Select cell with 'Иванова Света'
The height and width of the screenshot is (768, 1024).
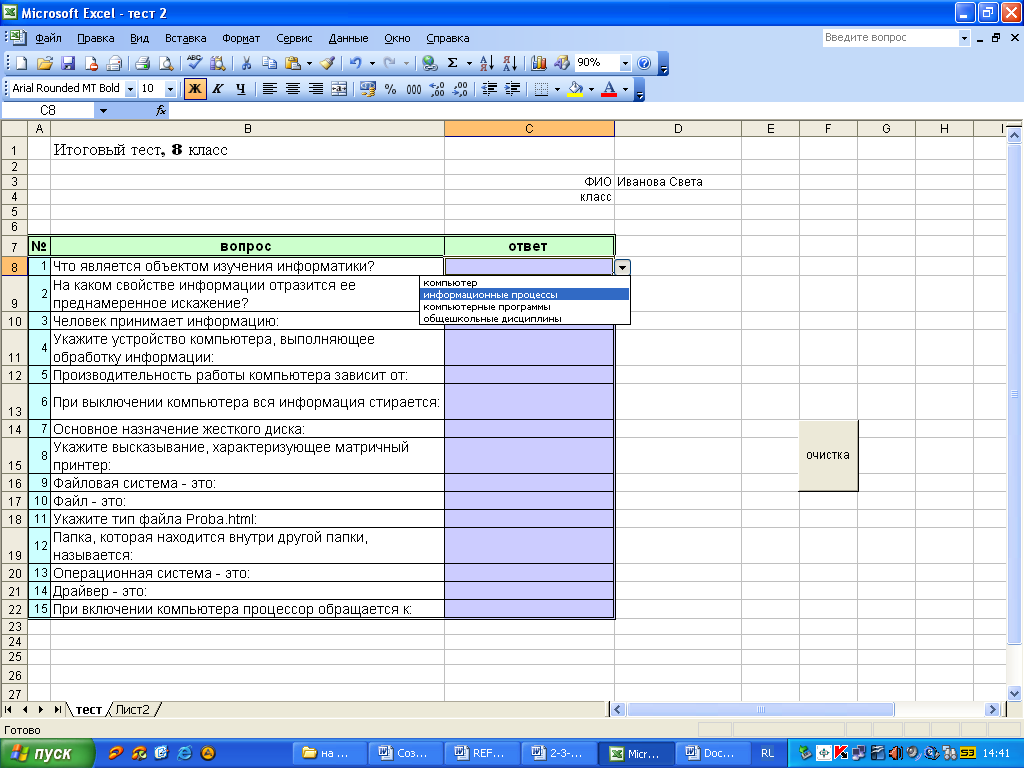tap(677, 182)
